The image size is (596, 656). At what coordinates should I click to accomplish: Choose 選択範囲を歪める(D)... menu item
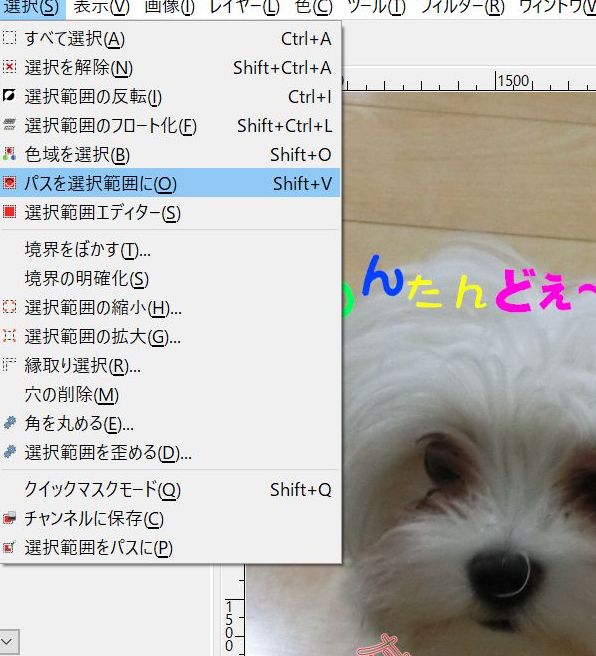coord(170,452)
